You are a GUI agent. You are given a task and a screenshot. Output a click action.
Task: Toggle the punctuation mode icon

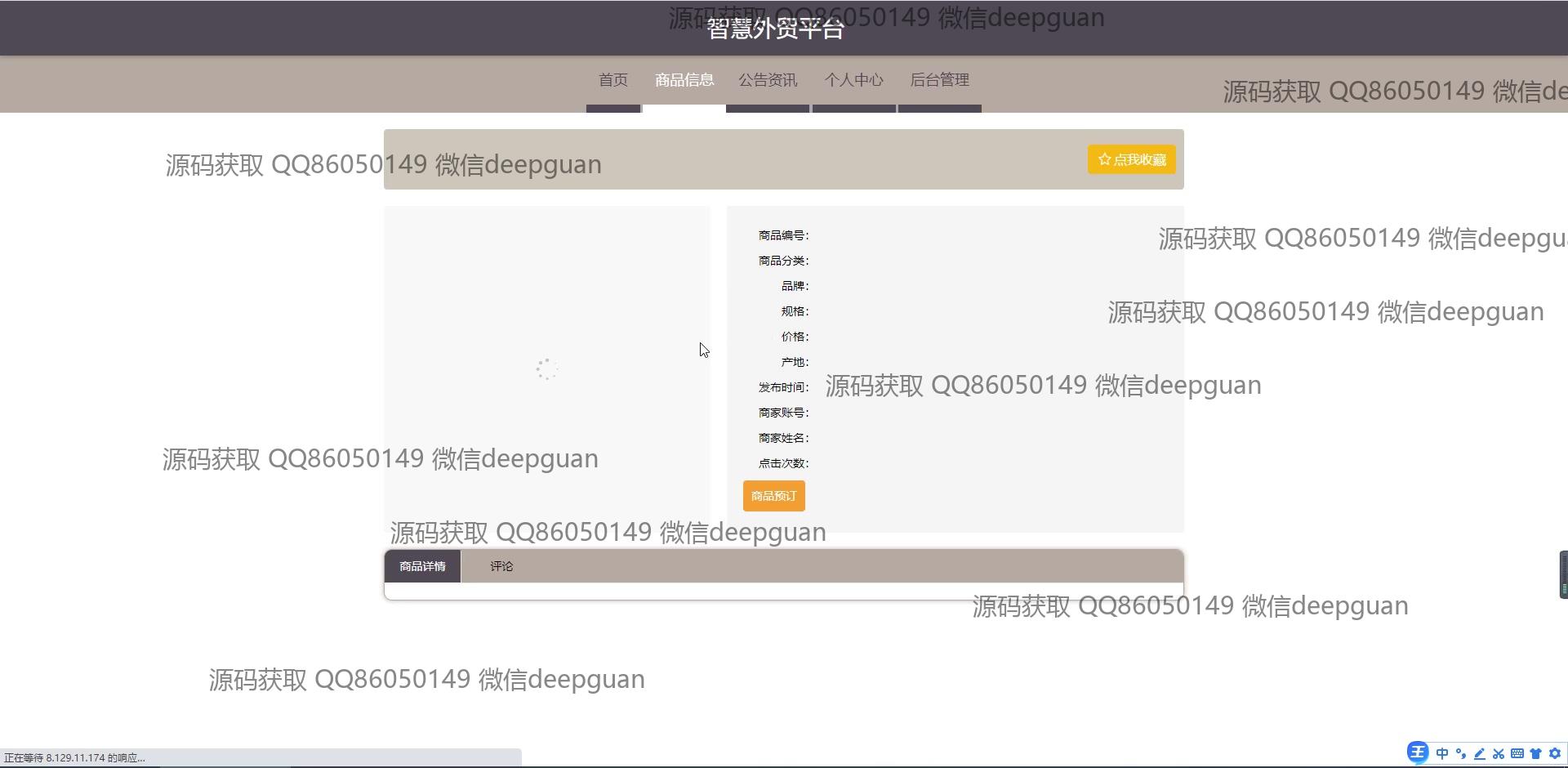(x=1461, y=753)
